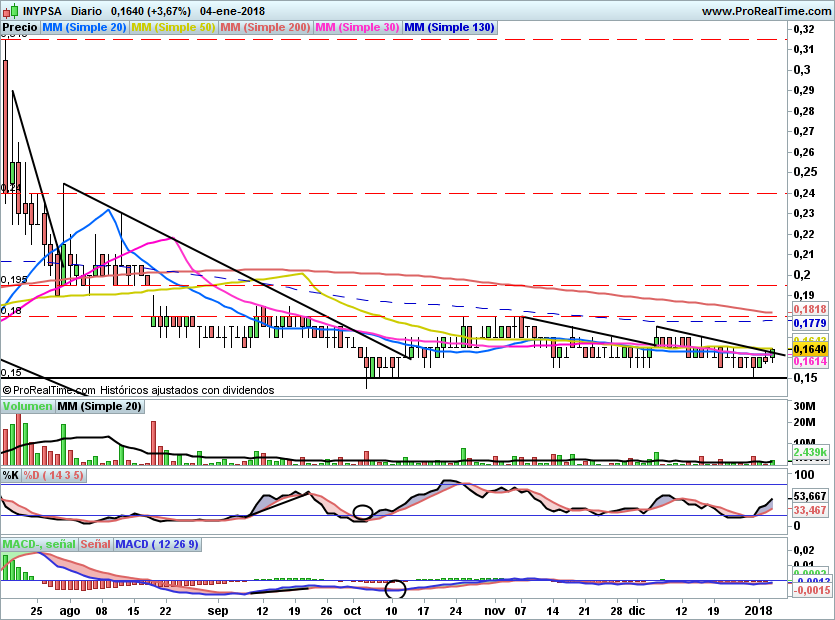Viewport: 835px width, 620px height.
Task: Click the circle marker on the MACD panel
Action: tap(396, 589)
